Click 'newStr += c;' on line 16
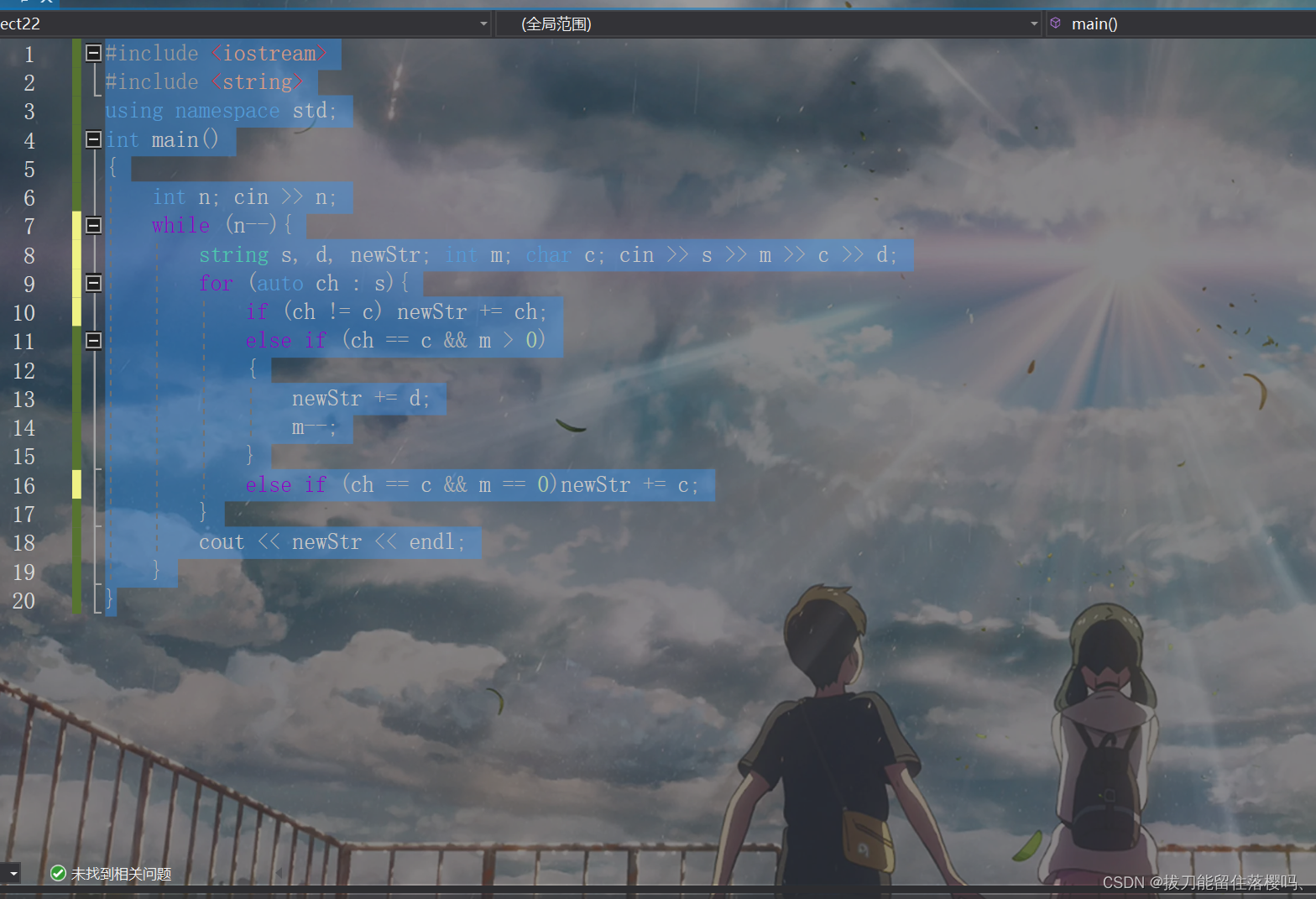The width and height of the screenshot is (1316, 899). 629,485
